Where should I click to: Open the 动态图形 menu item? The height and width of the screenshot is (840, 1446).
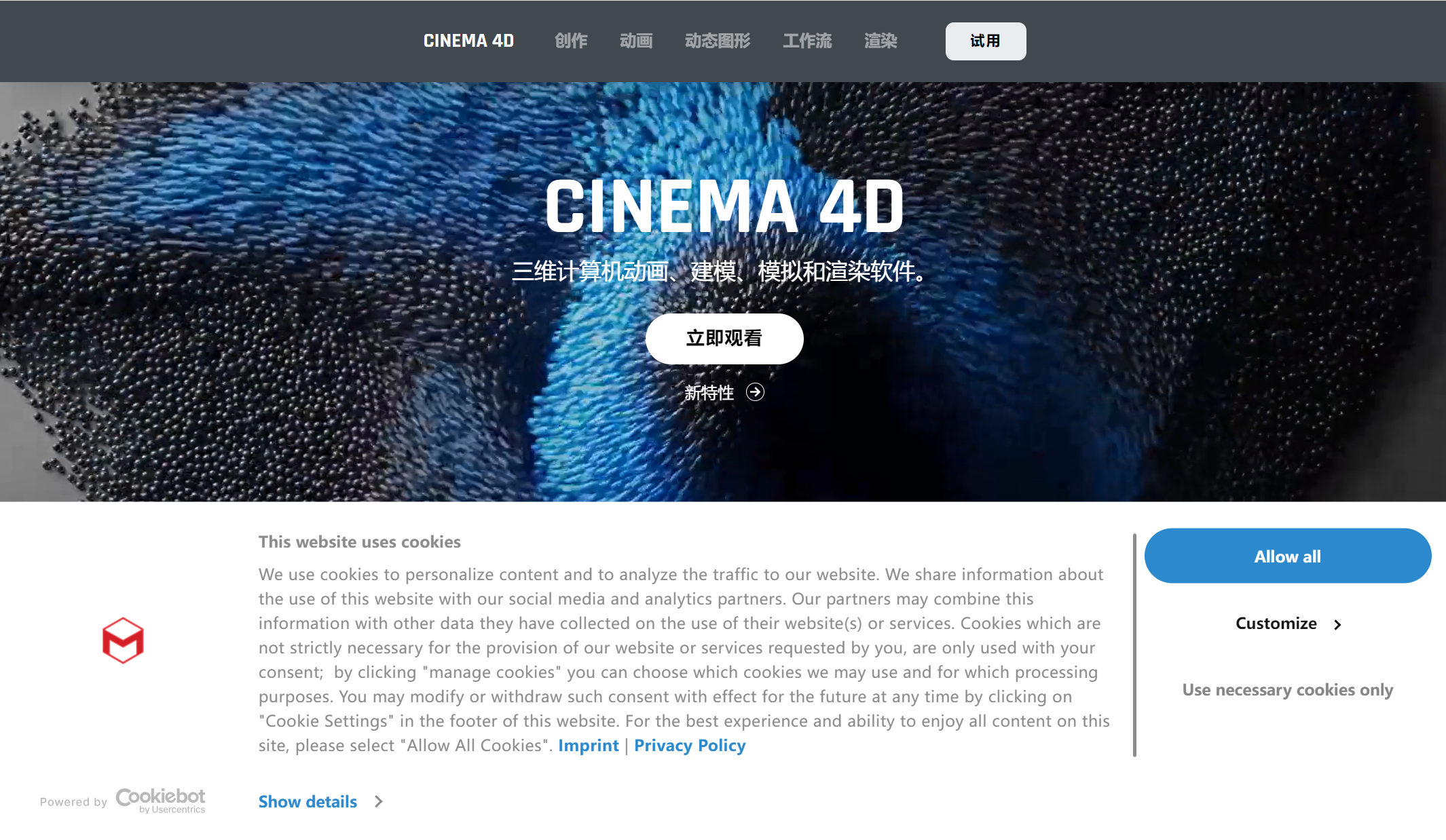718,41
